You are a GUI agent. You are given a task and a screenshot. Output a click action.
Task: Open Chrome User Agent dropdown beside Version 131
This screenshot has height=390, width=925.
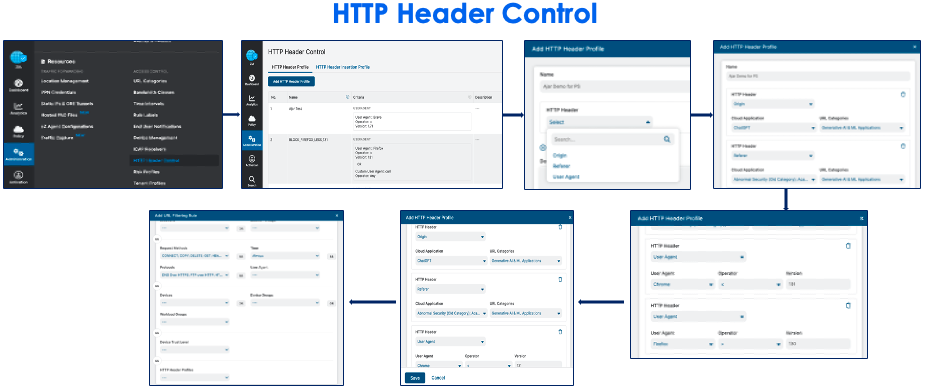[x=683, y=284]
